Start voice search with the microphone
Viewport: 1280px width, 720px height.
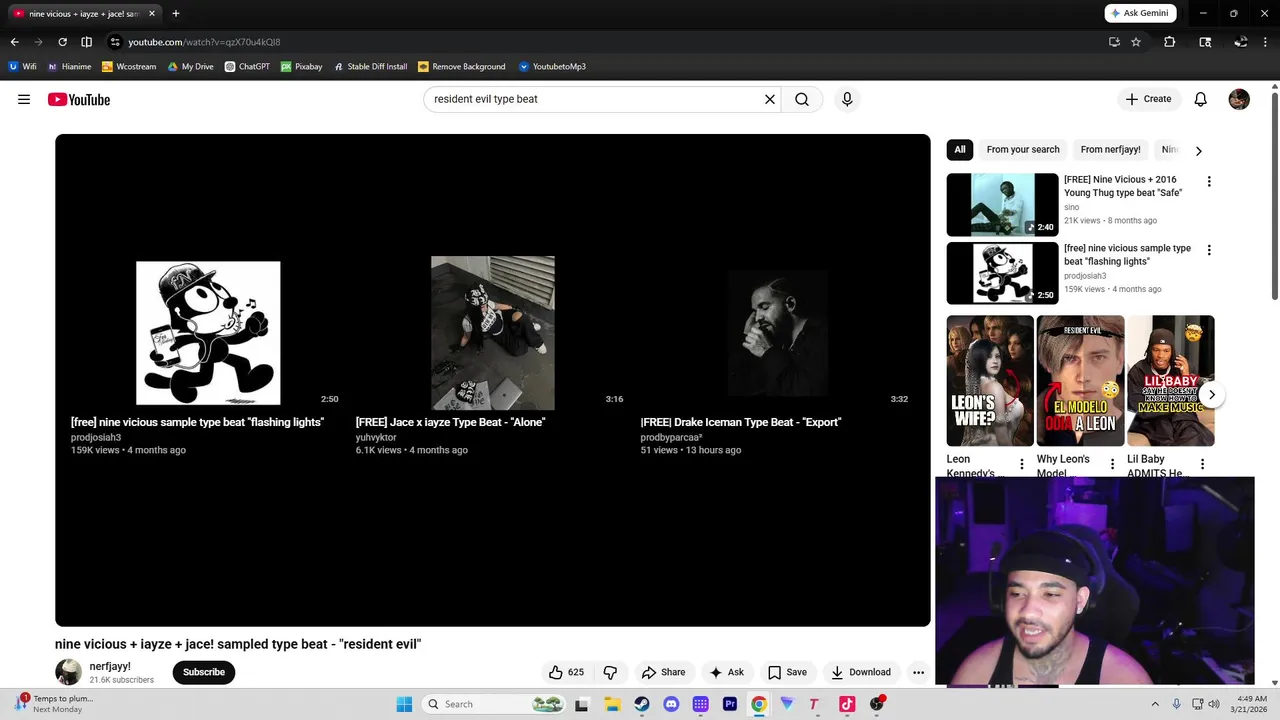[x=847, y=99]
